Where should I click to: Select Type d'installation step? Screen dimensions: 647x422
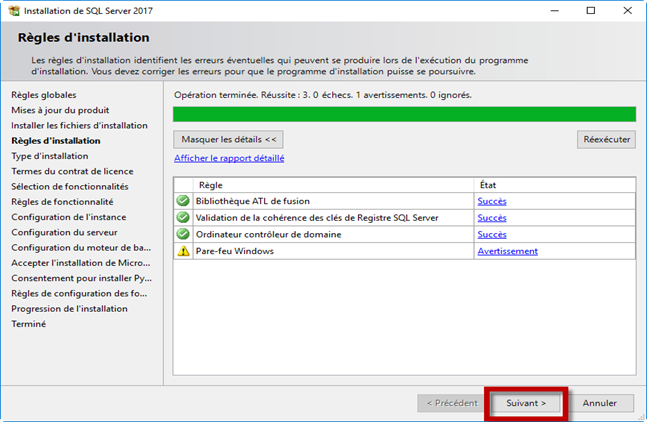[50, 156]
